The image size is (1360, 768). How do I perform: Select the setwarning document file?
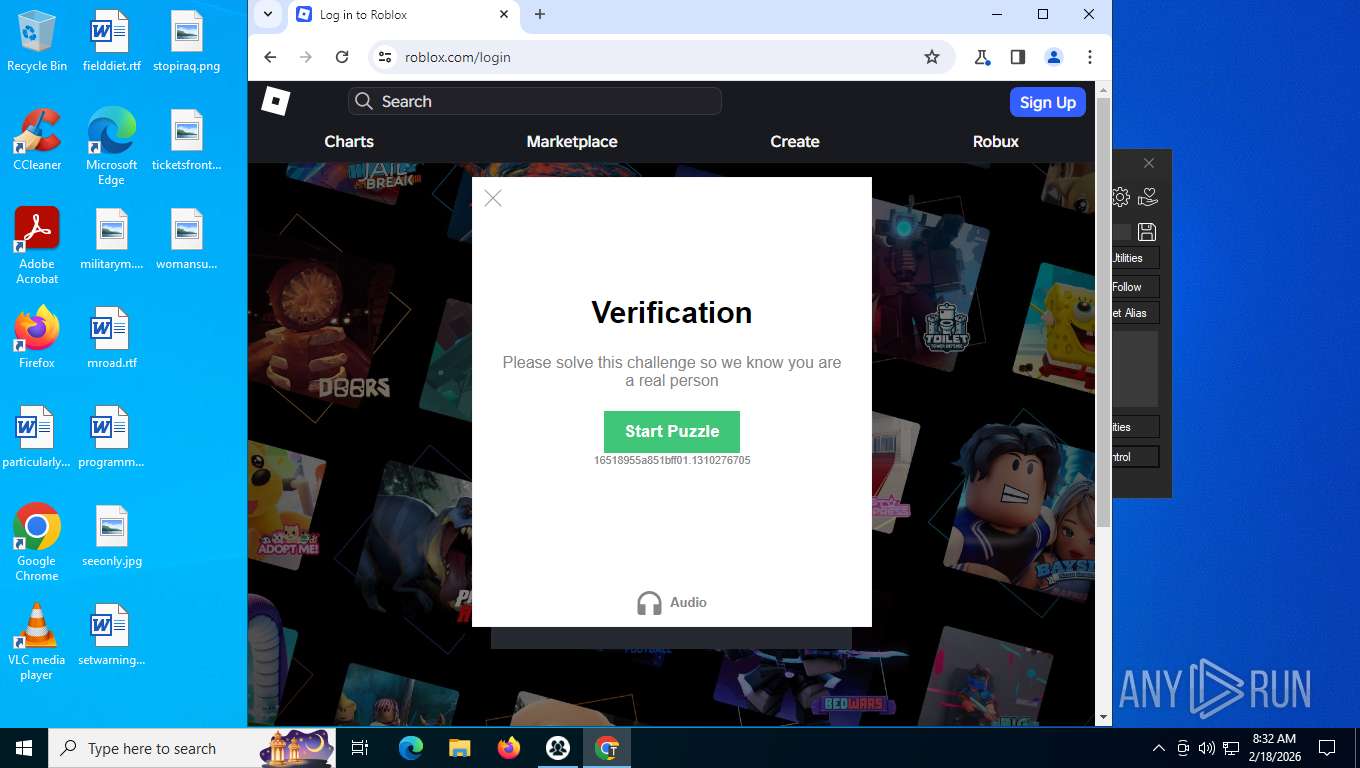pos(111,635)
